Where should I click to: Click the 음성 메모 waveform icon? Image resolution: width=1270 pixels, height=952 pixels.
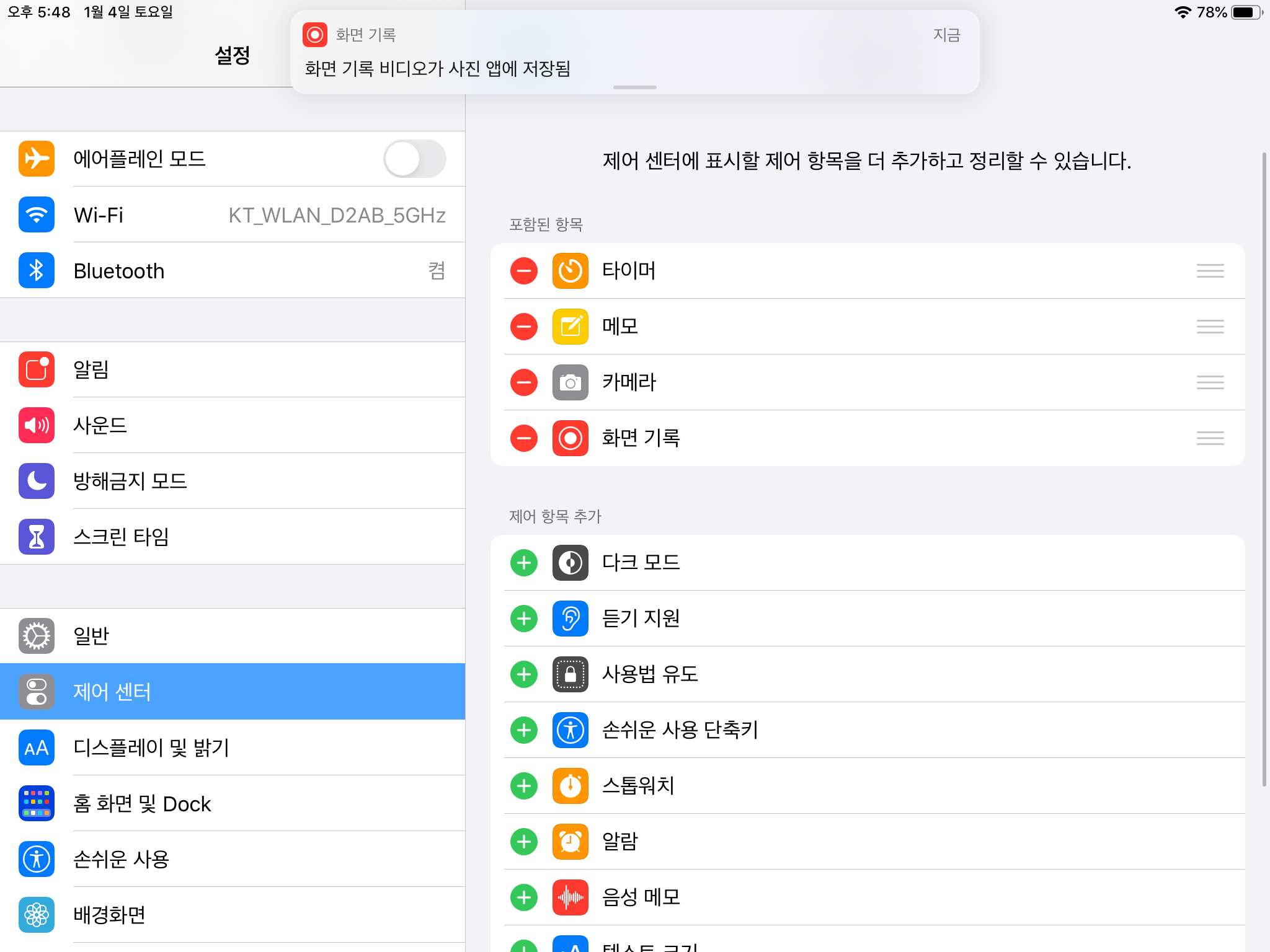coord(570,897)
